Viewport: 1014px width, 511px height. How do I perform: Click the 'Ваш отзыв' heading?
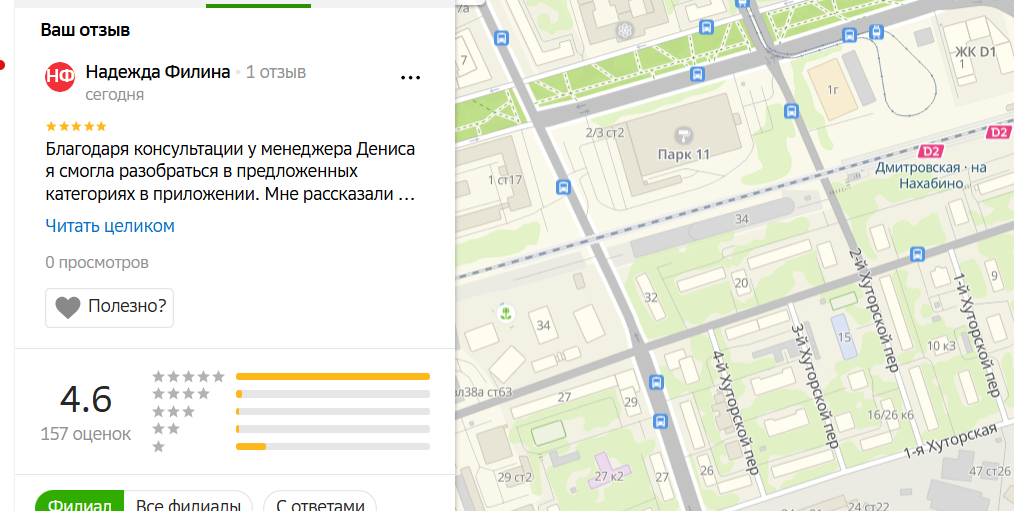[x=85, y=30]
